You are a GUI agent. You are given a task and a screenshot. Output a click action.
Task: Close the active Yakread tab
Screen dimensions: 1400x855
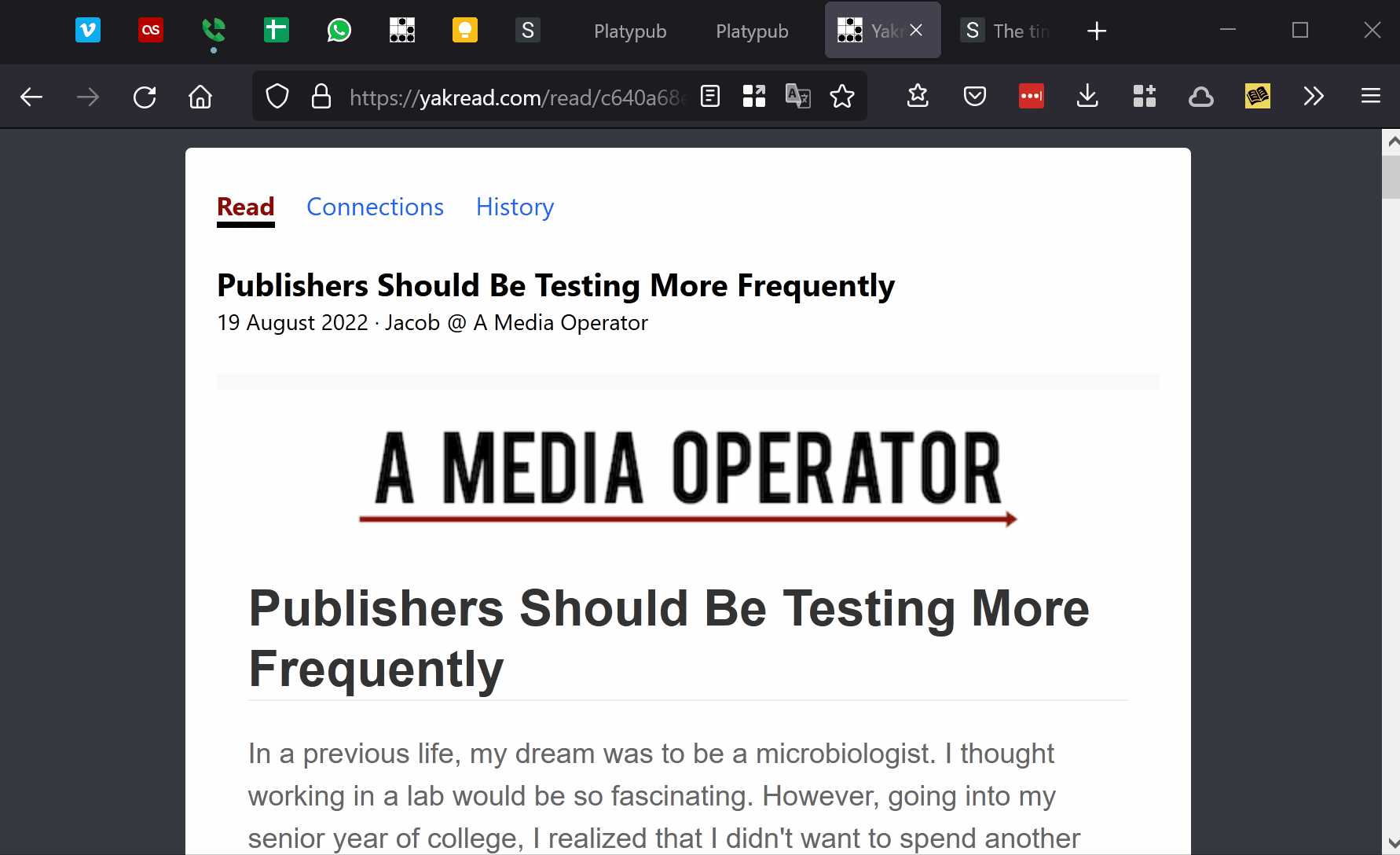click(916, 31)
